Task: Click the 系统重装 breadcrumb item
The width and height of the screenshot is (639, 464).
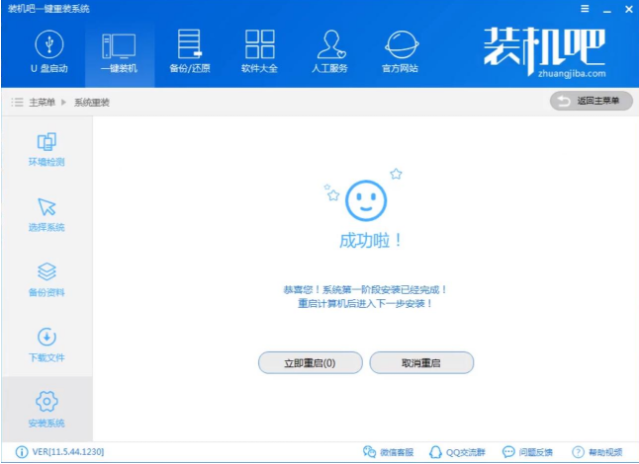Action: tap(92, 102)
